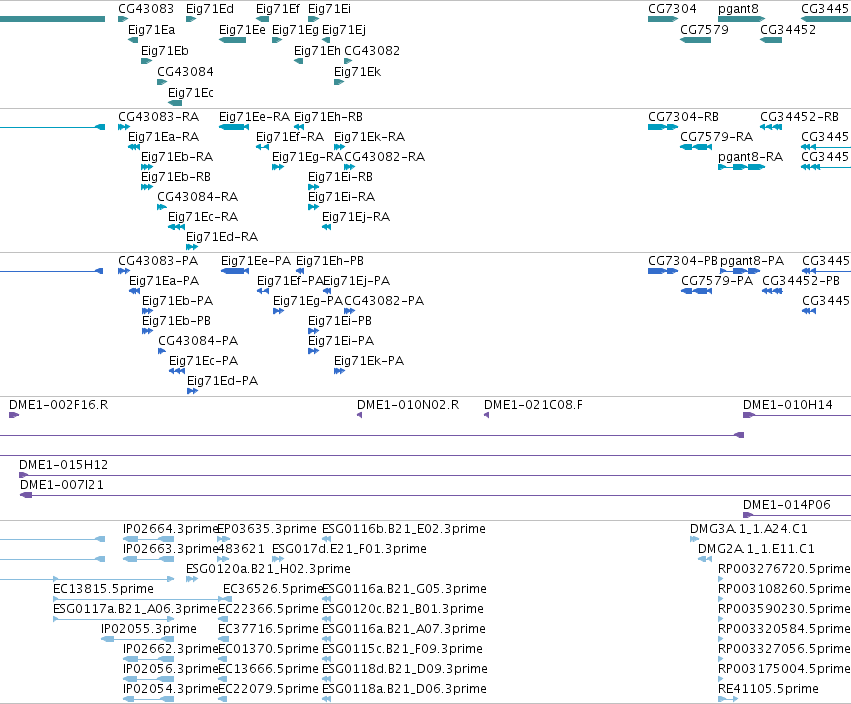The image size is (851, 704).
Task: Select protein Eig71Eb-PB
Action: tap(176, 321)
